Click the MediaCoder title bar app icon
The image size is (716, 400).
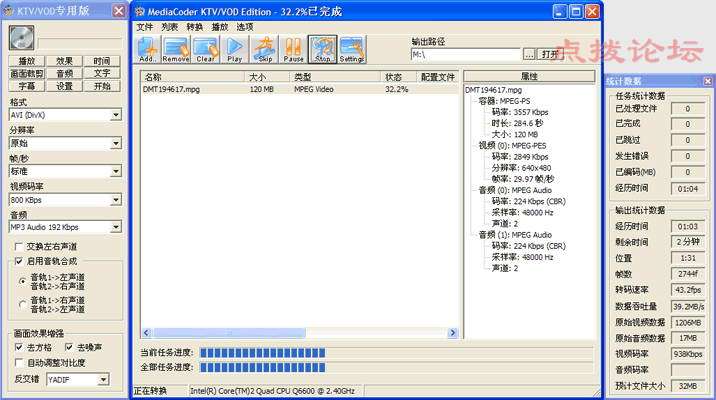[140, 12]
